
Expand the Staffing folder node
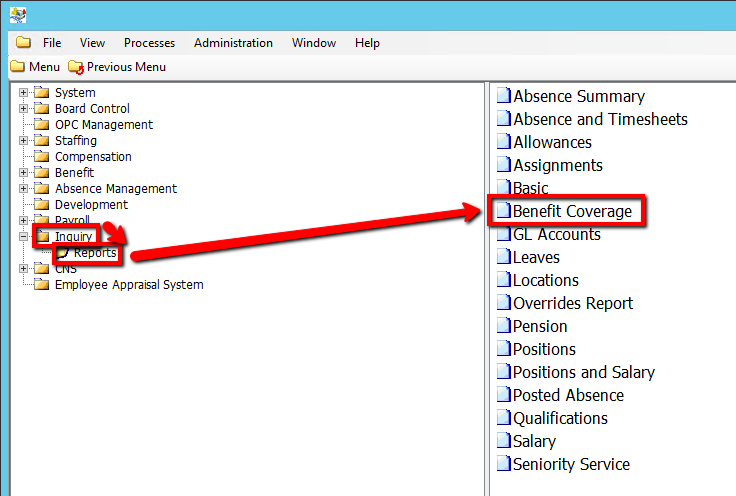(x=23, y=141)
